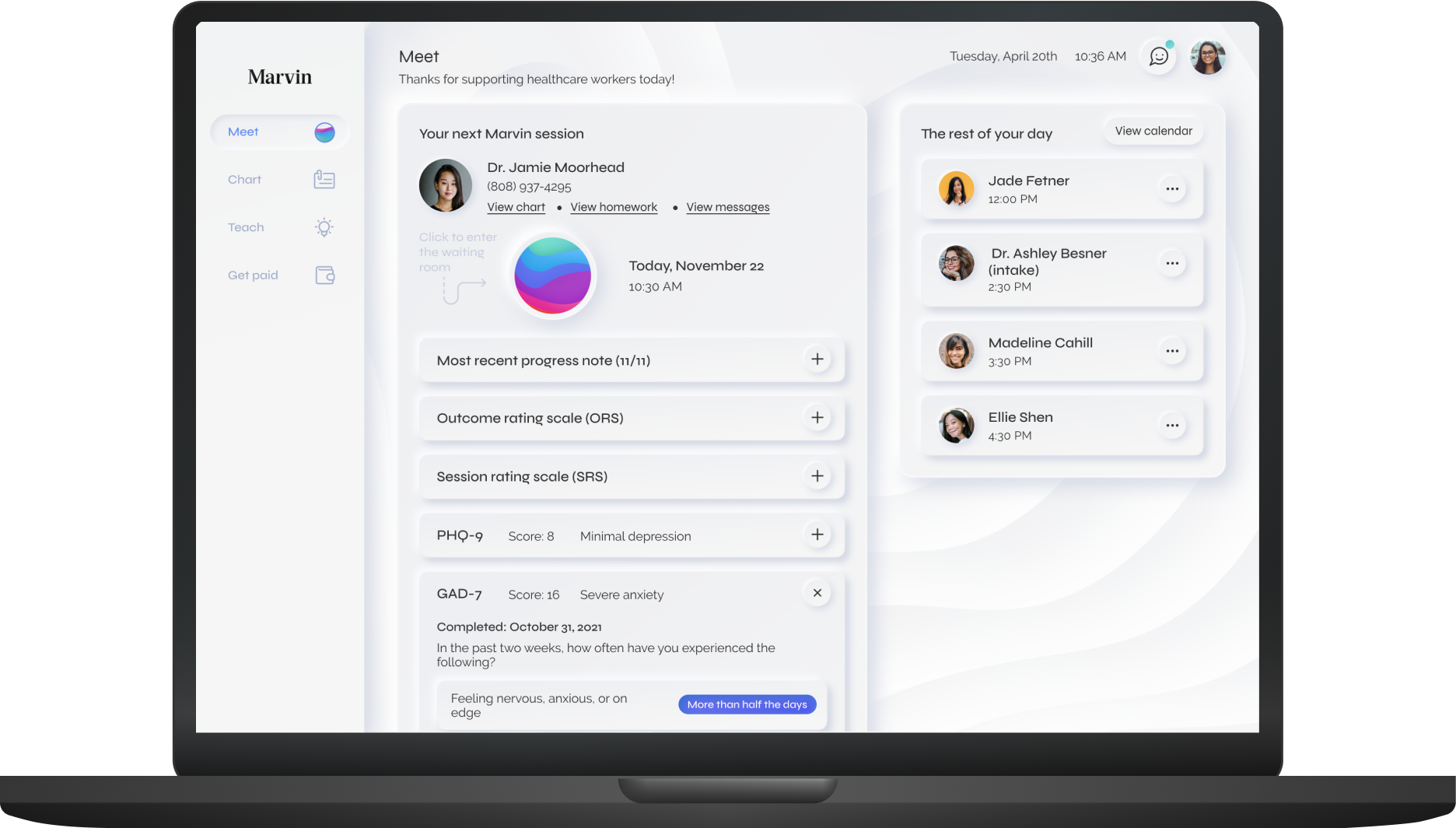Click Madeline Cahill's avatar photo

tap(957, 351)
